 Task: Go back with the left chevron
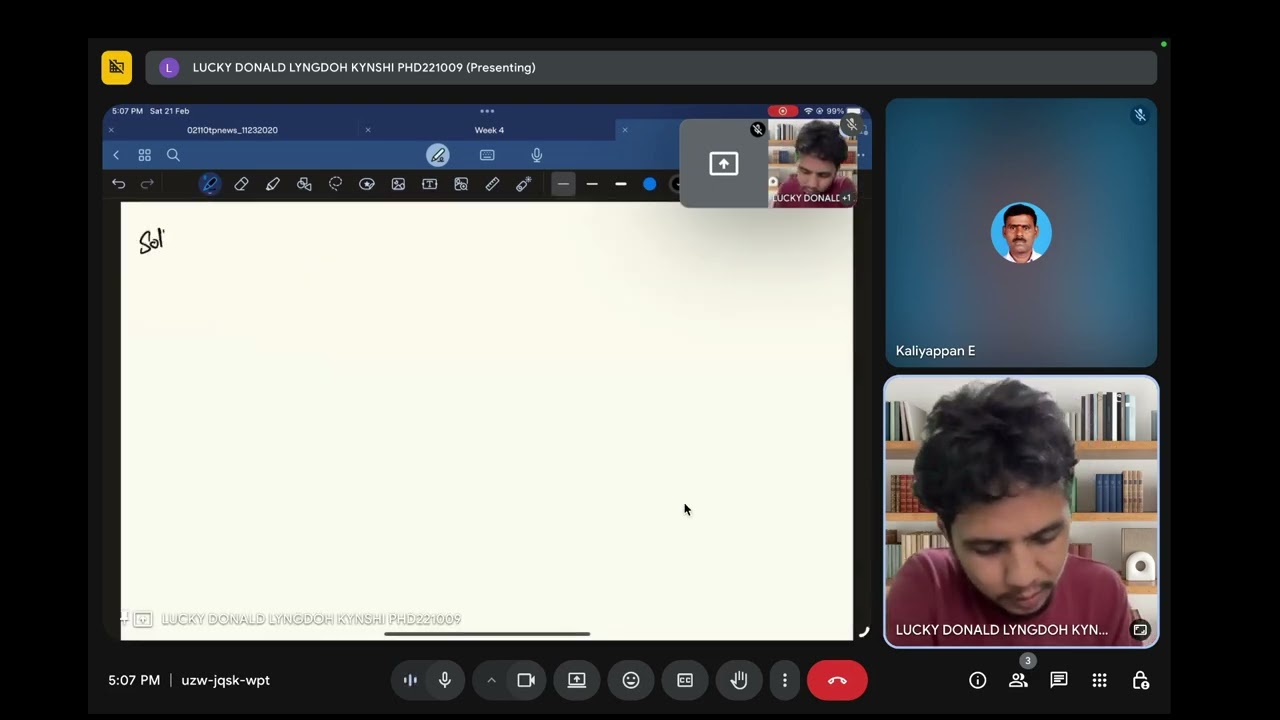coord(116,155)
